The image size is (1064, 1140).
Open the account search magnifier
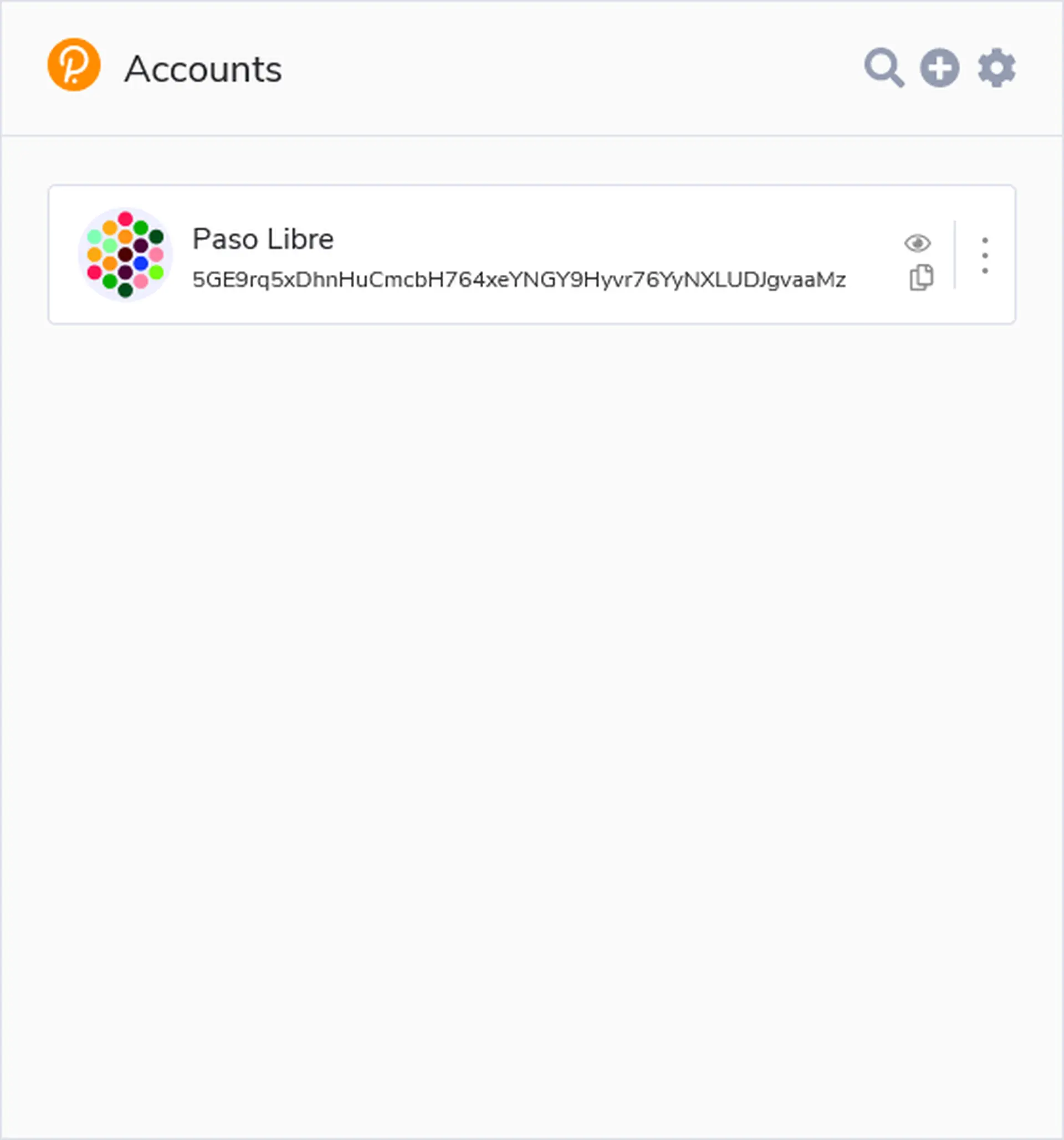pyautogui.click(x=883, y=68)
